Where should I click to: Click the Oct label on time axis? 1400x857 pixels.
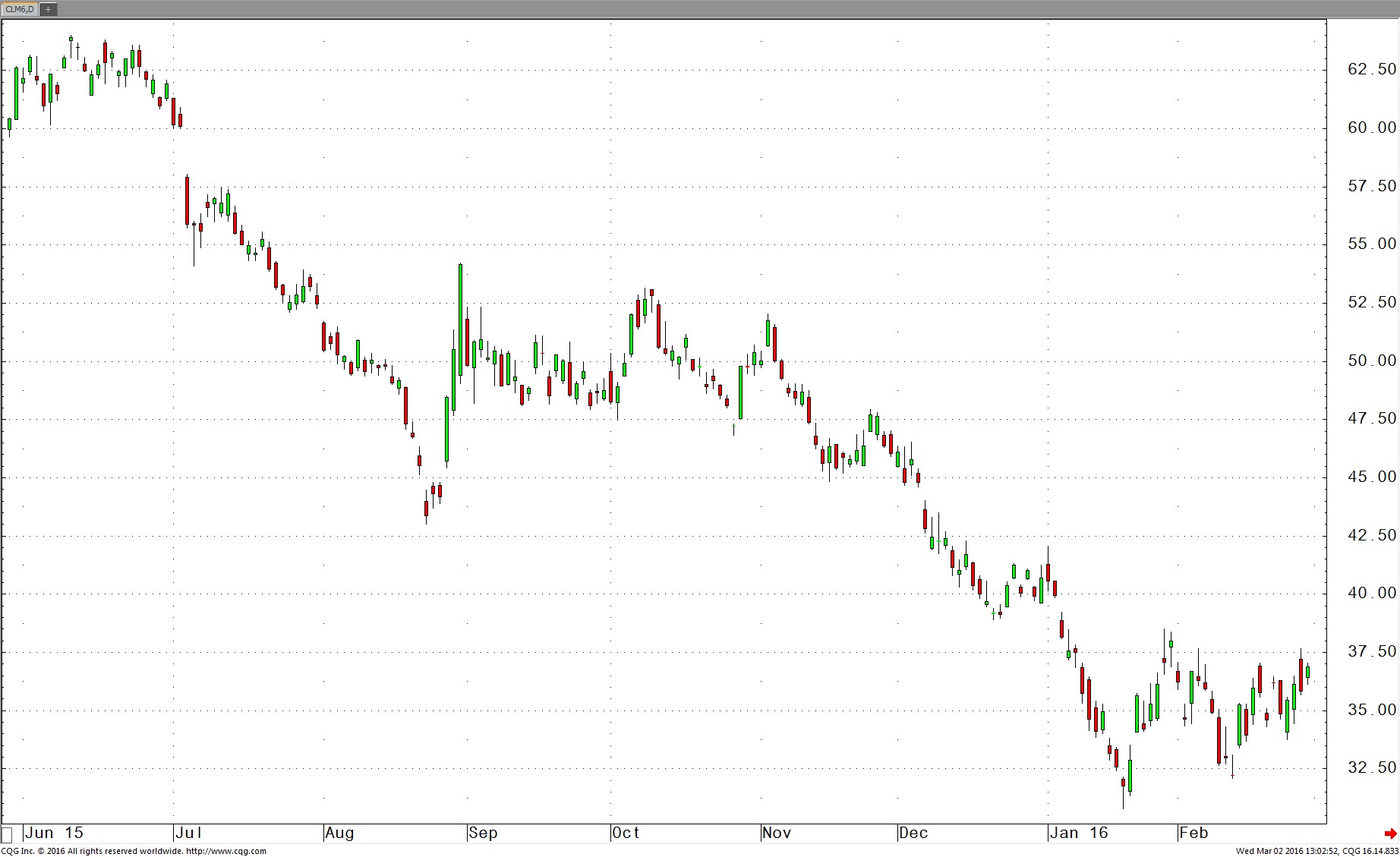click(x=626, y=833)
